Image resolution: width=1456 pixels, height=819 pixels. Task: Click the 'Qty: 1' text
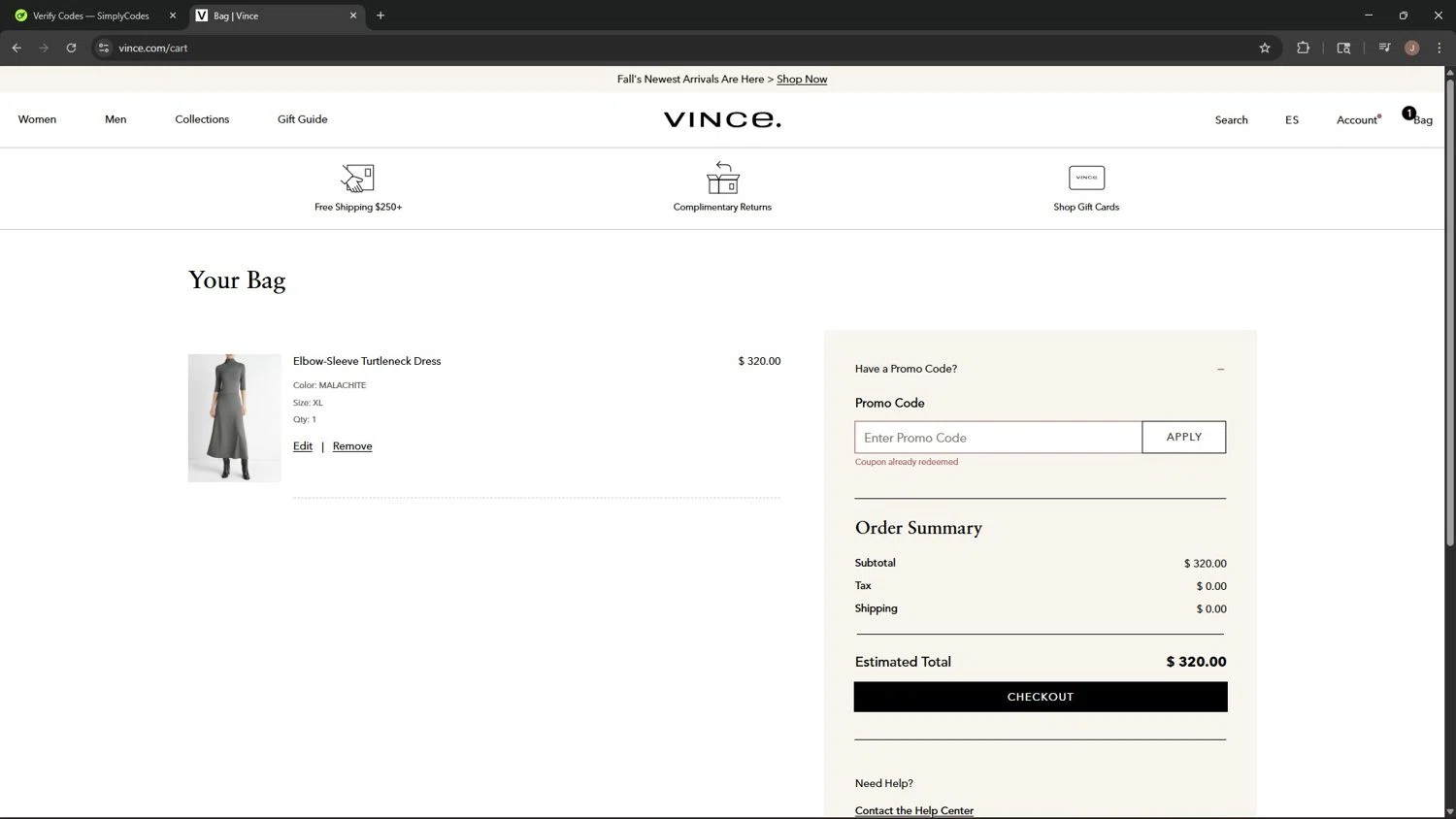click(x=305, y=419)
